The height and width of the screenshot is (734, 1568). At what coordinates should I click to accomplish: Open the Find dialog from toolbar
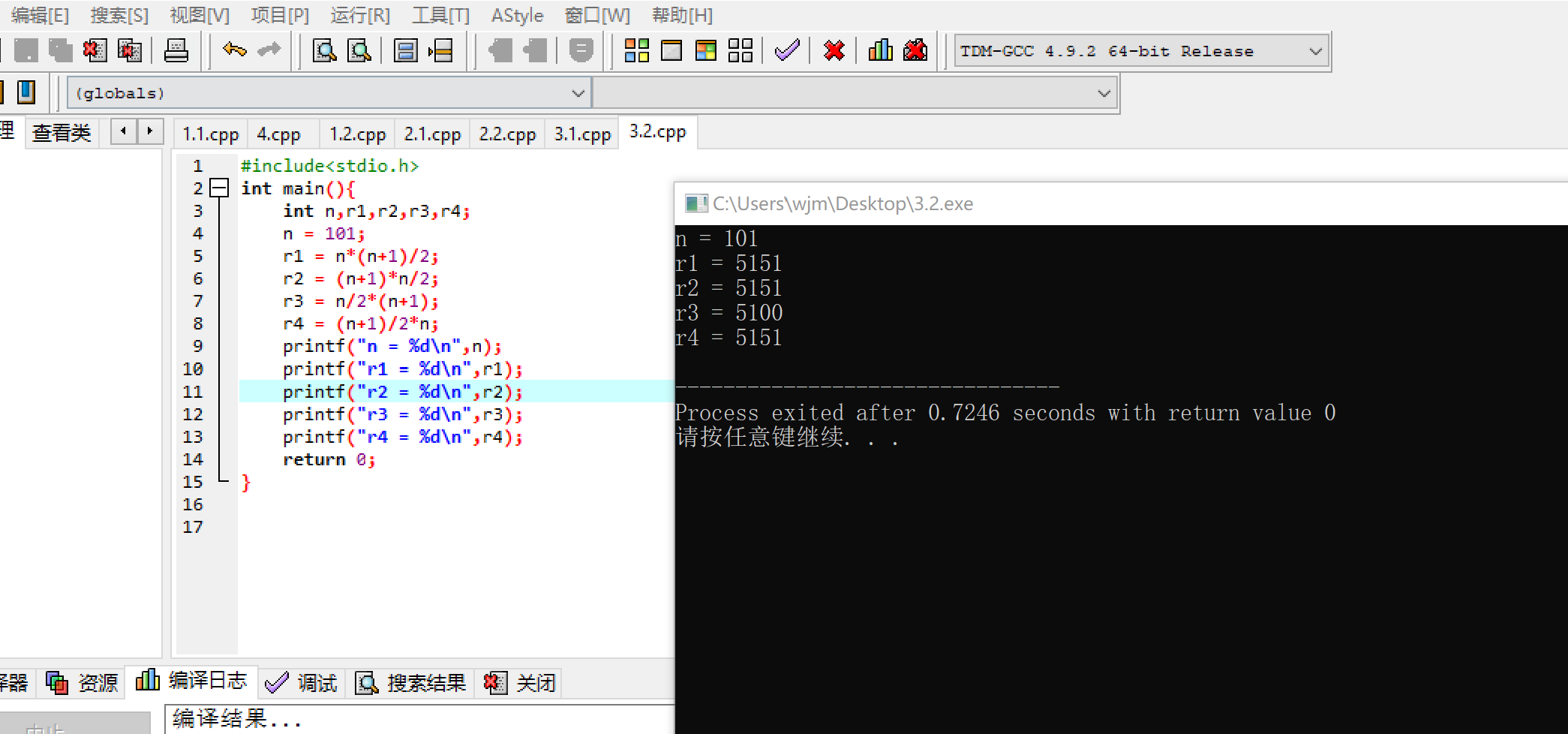point(324,51)
